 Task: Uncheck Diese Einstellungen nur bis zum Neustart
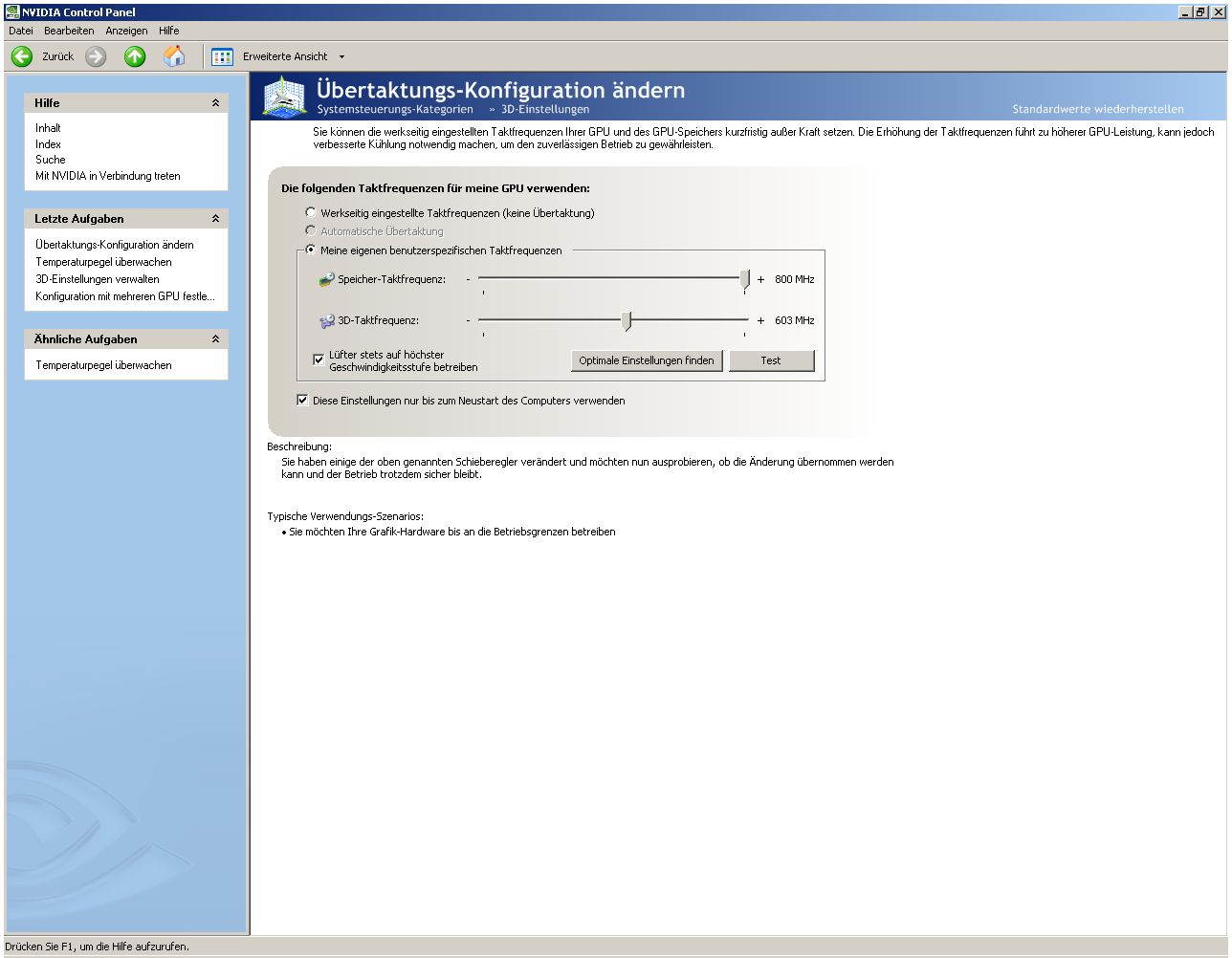click(303, 401)
